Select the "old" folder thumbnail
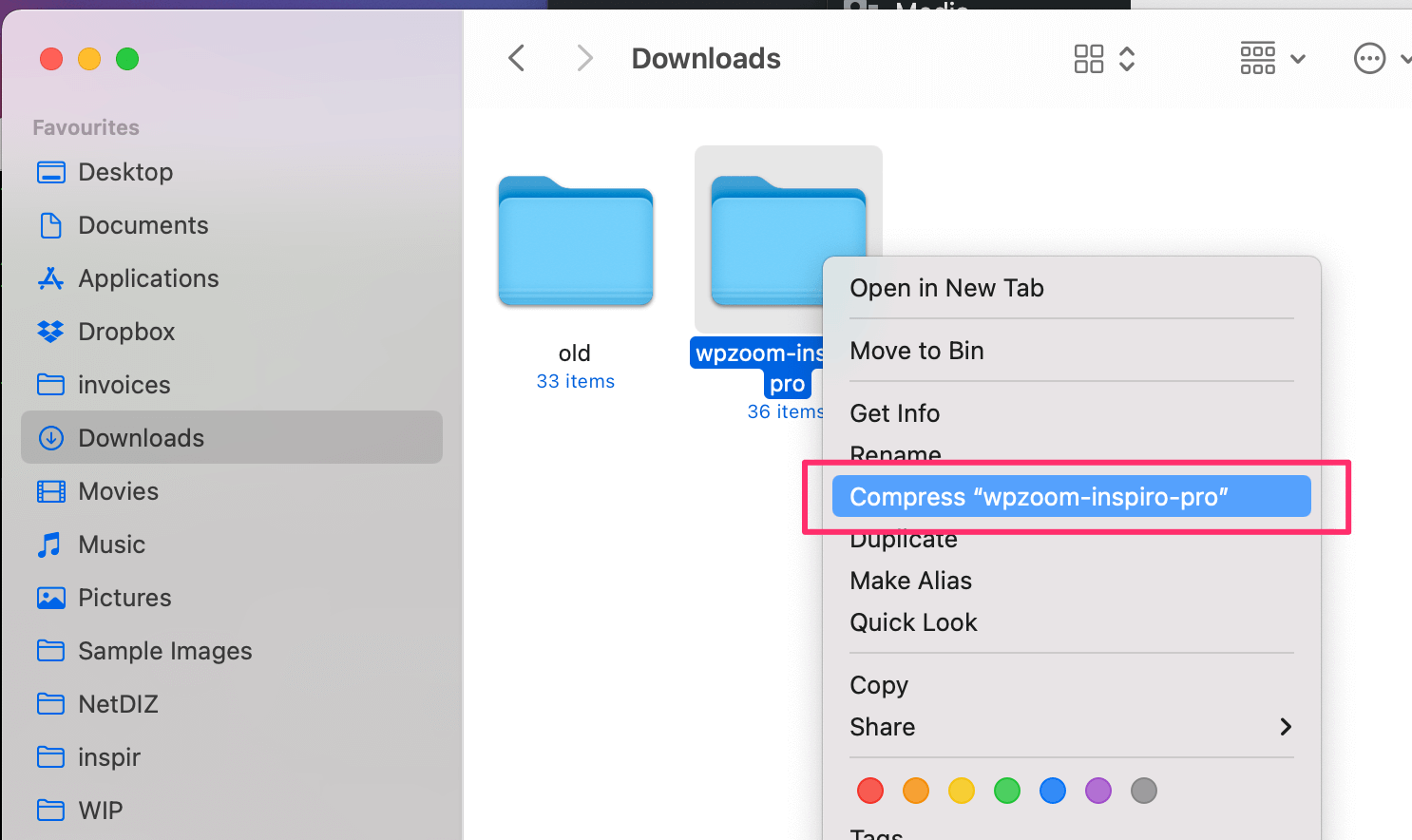This screenshot has height=840, width=1412. click(576, 241)
